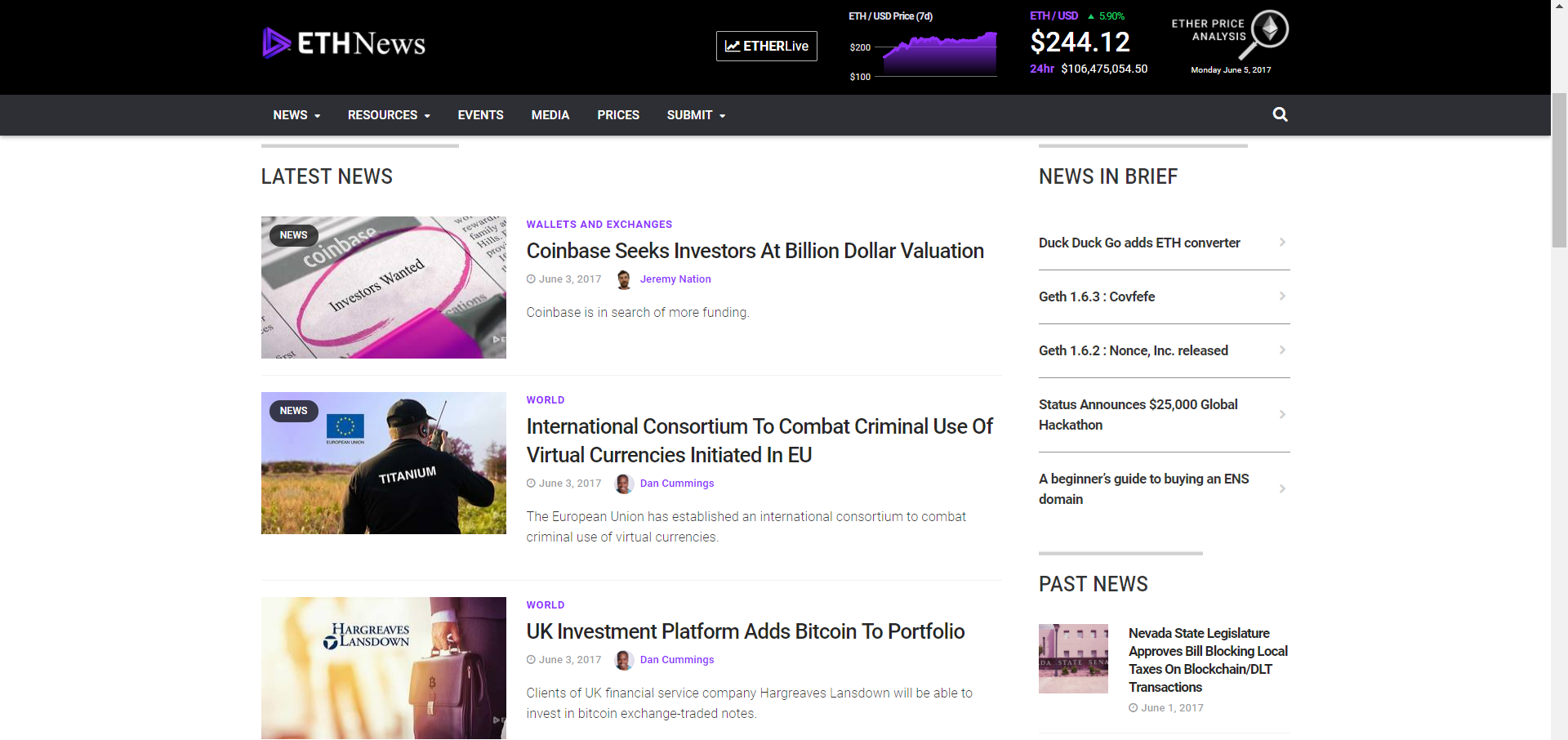Open International Consortium EU article headline

tap(760, 440)
